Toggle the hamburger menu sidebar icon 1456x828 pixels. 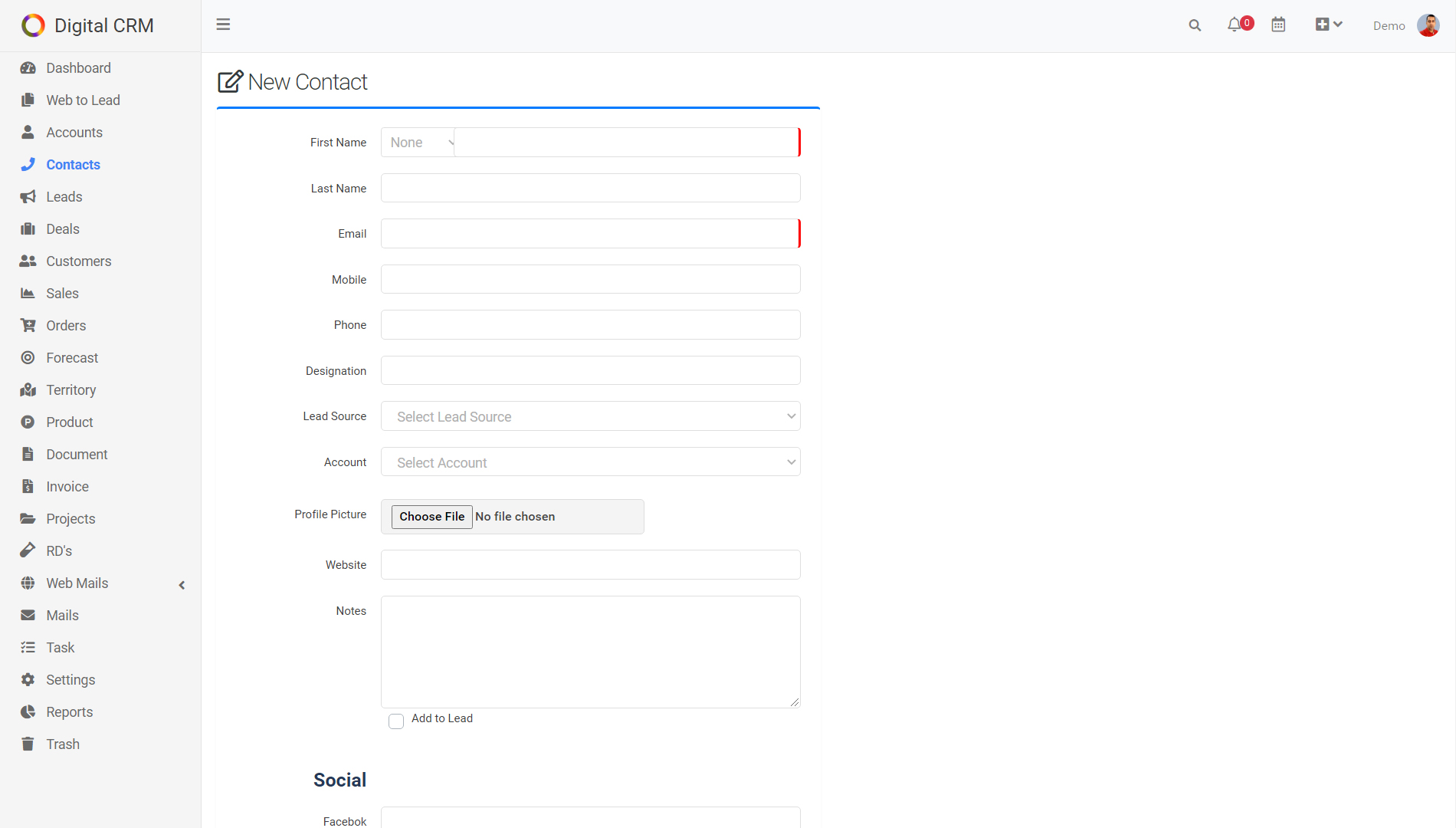pos(223,25)
